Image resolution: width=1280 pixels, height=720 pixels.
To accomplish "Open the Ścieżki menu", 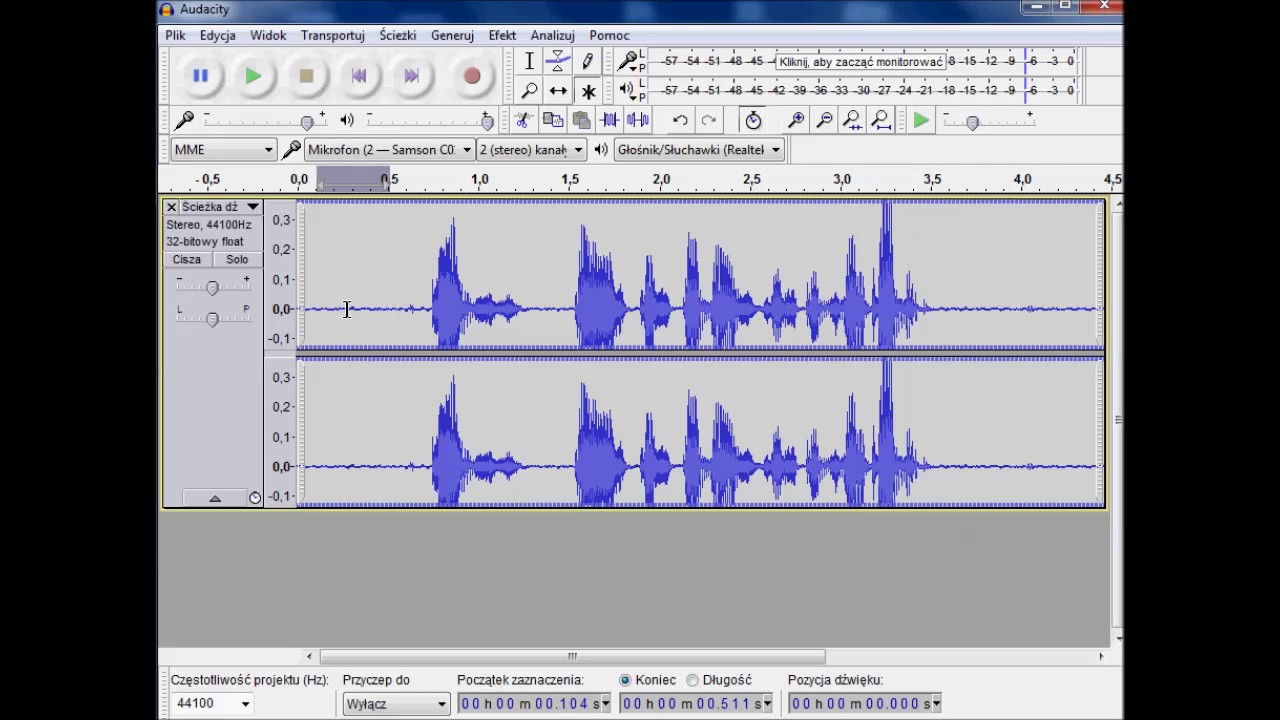I will point(397,35).
